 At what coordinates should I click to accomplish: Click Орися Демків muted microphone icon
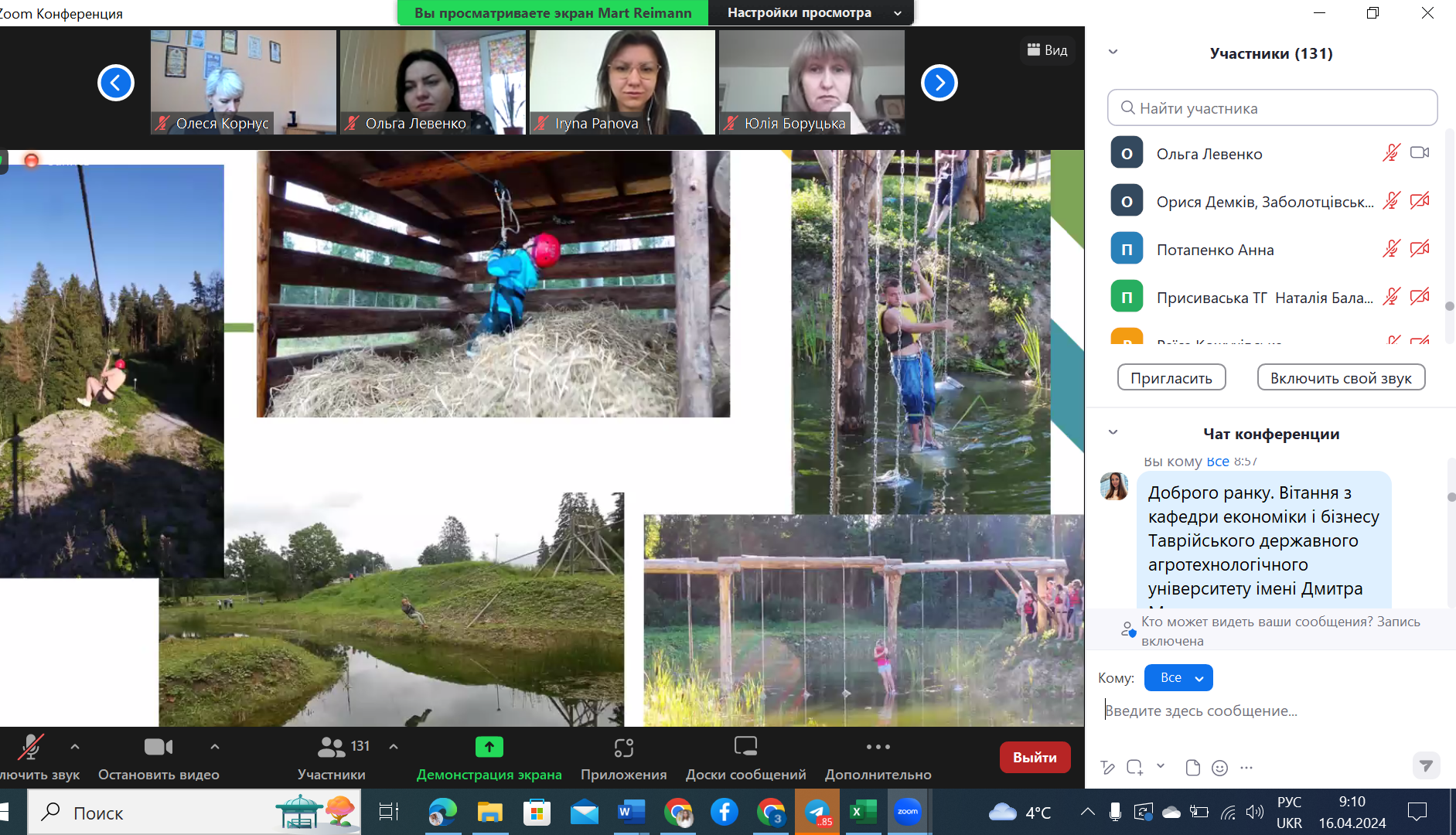(1391, 201)
